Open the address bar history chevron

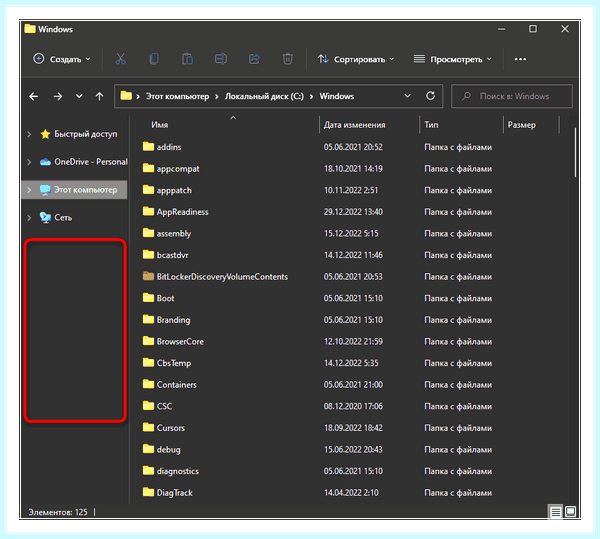click(x=408, y=96)
